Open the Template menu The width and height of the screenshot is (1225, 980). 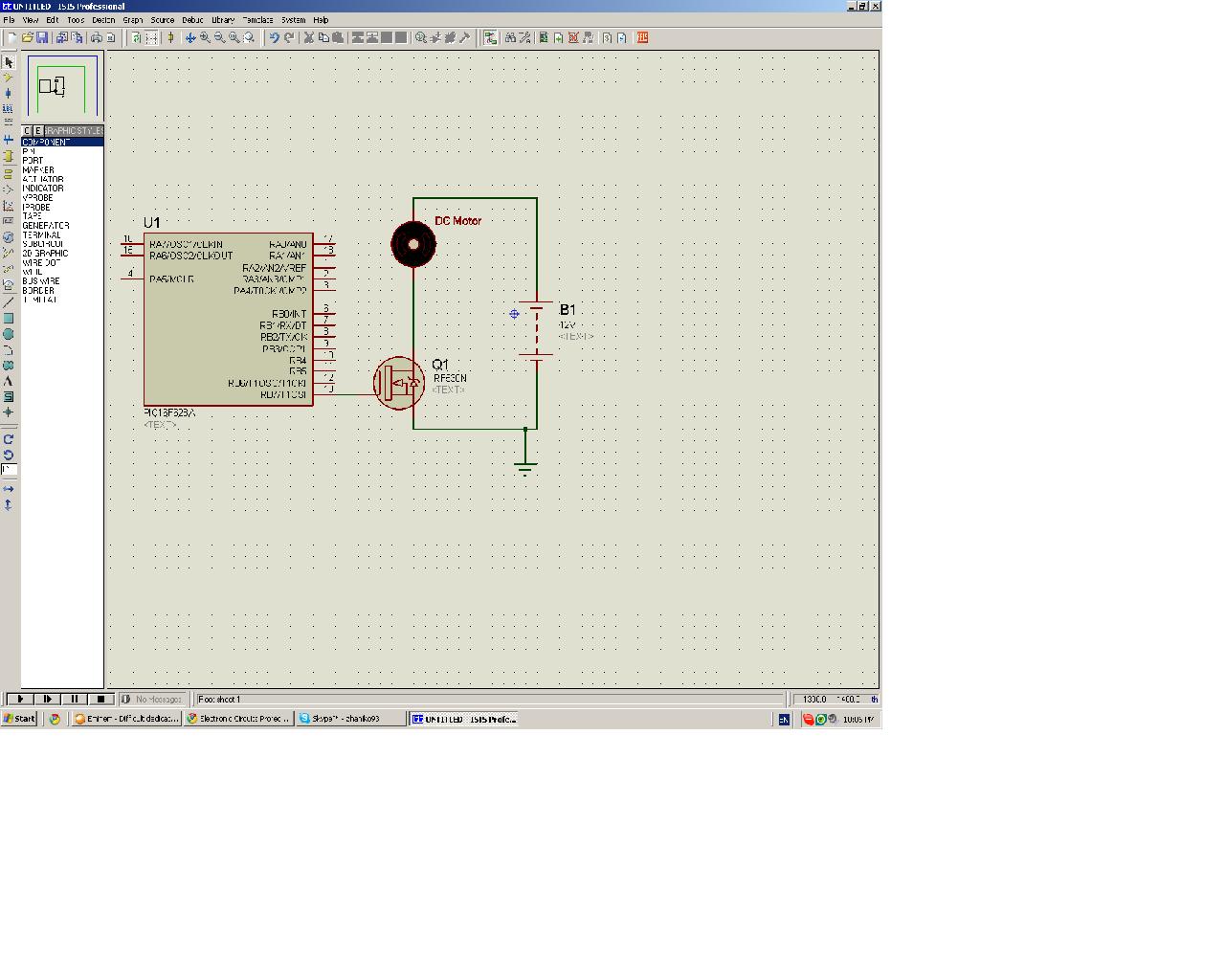(x=257, y=19)
